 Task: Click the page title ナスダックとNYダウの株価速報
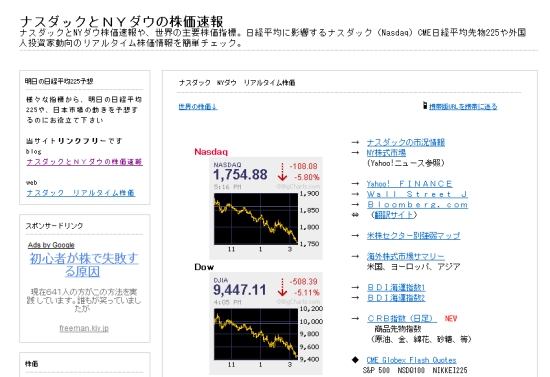click(x=121, y=22)
